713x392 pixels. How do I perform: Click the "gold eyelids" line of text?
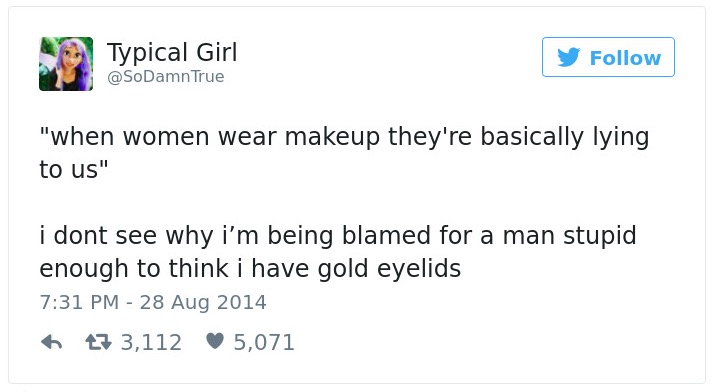(250, 268)
